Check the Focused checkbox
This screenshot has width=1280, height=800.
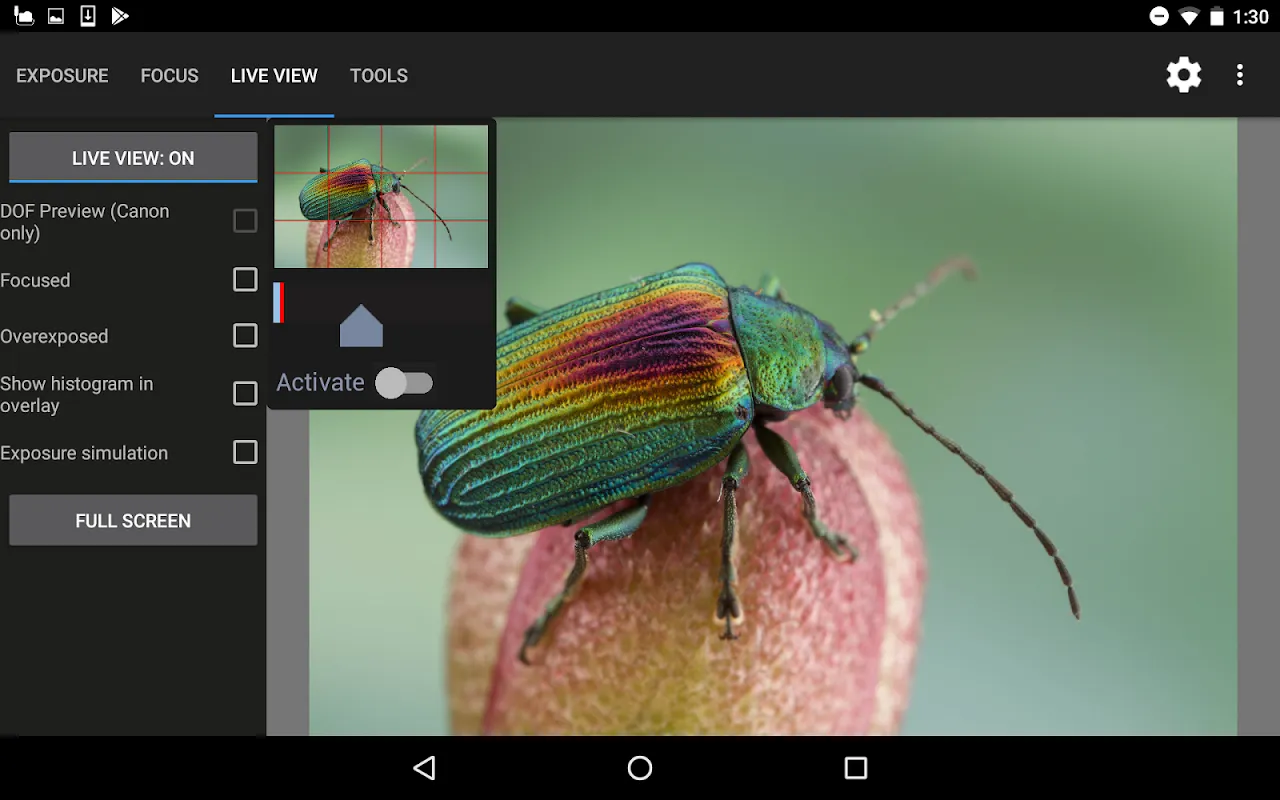pos(245,280)
